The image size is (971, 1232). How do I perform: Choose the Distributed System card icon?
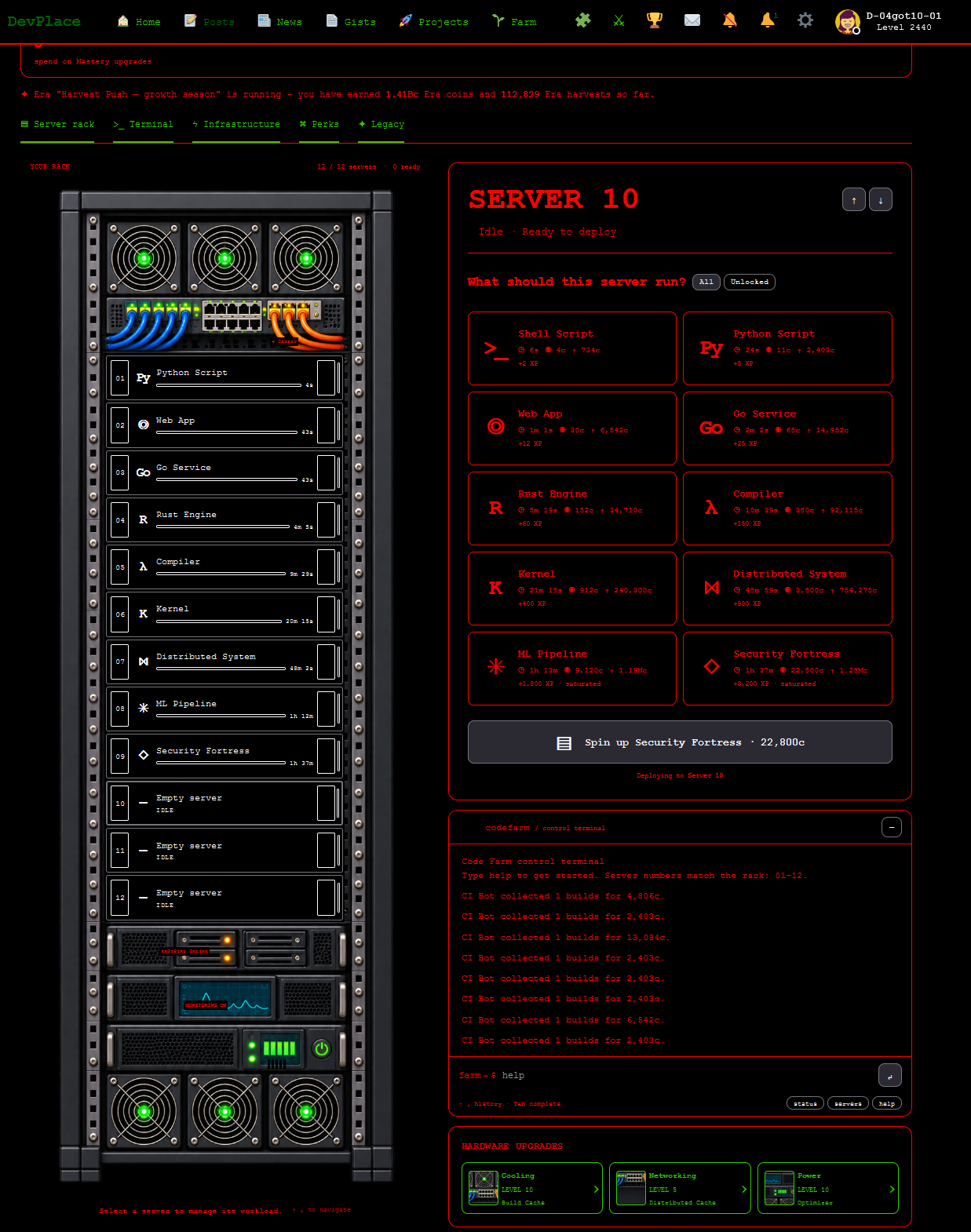pos(711,589)
